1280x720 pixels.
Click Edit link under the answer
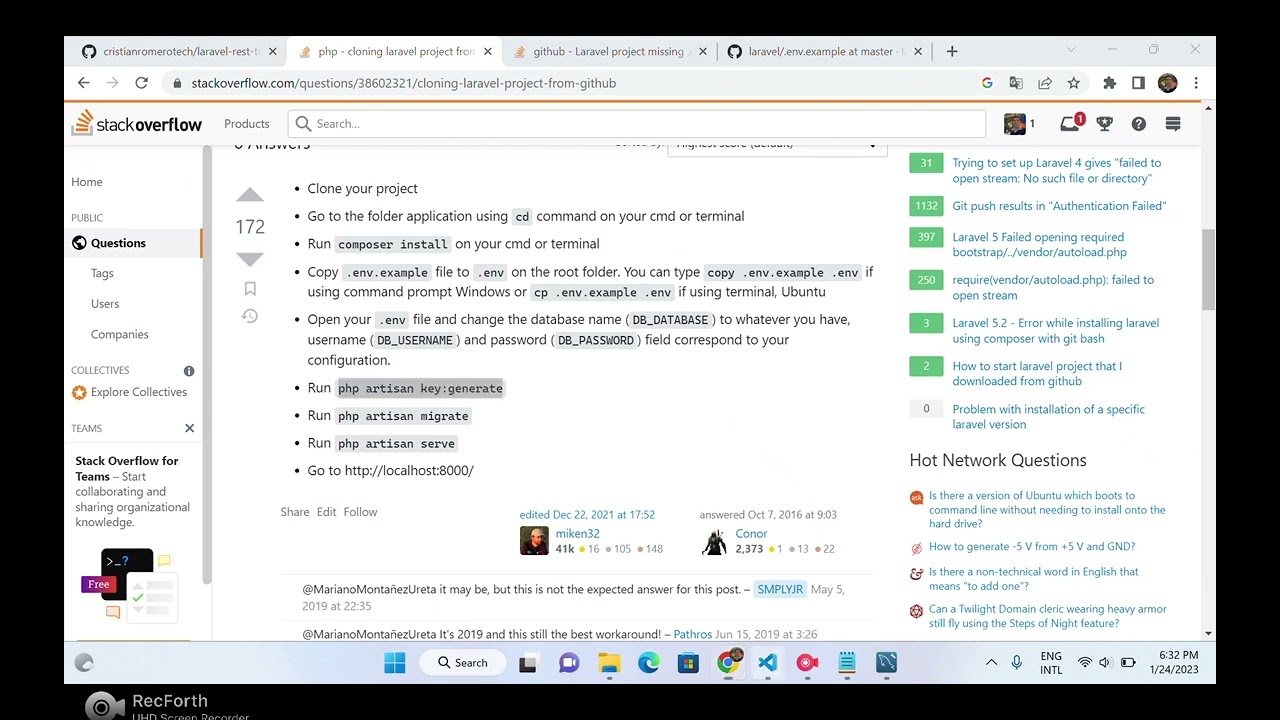327,512
